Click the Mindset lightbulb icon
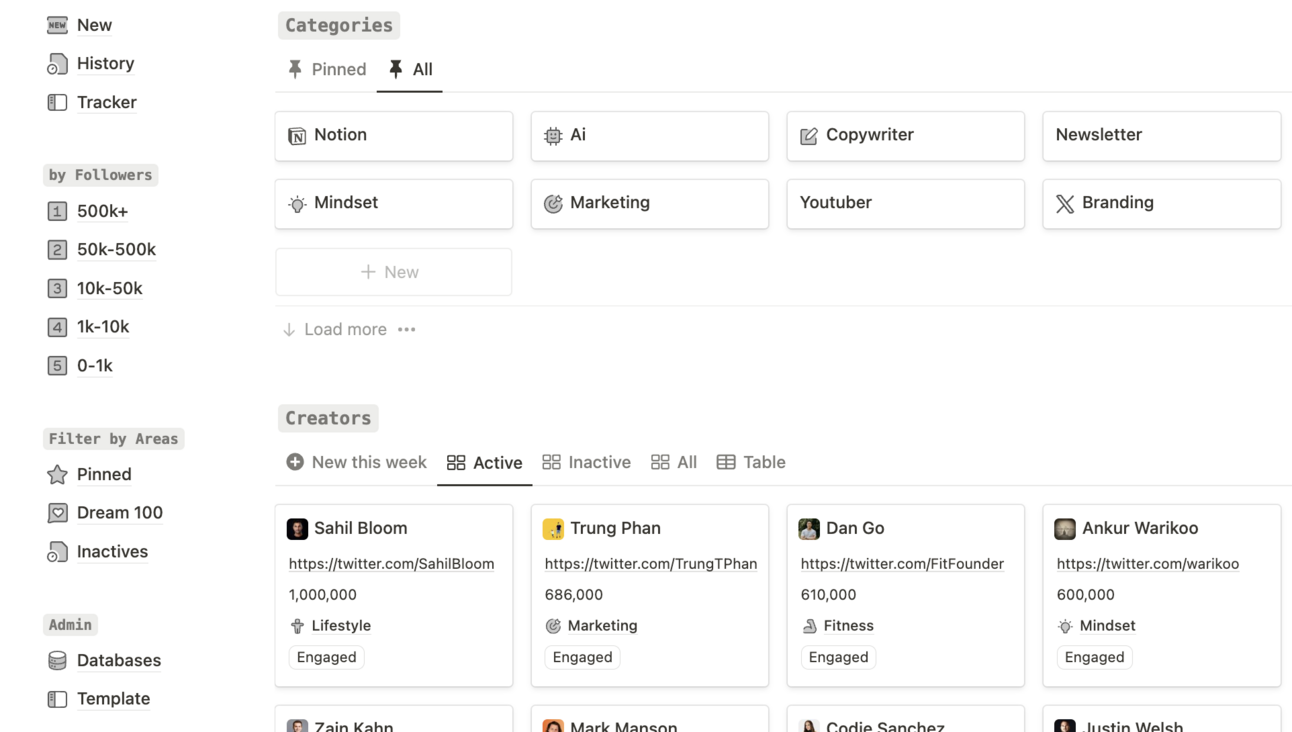This screenshot has width=1292, height=732. coord(297,204)
